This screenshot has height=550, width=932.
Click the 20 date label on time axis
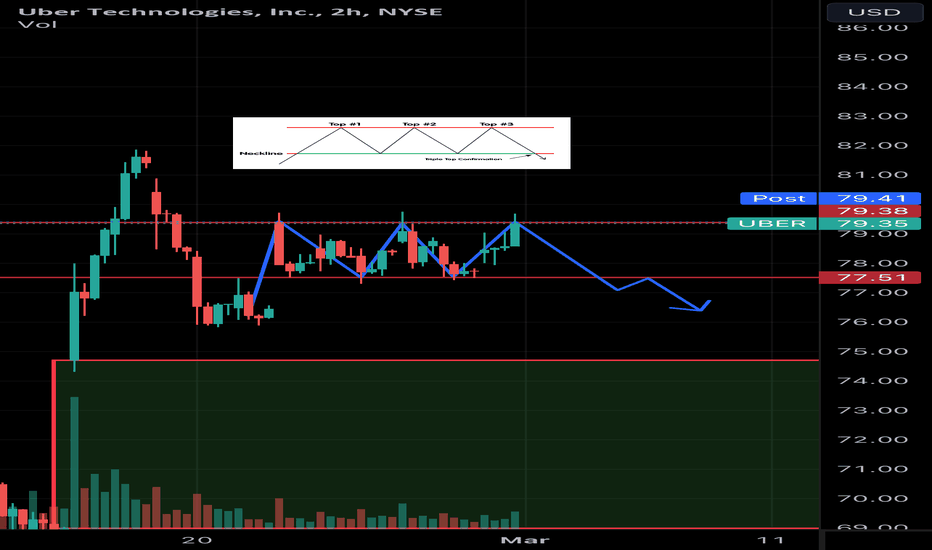(x=197, y=540)
